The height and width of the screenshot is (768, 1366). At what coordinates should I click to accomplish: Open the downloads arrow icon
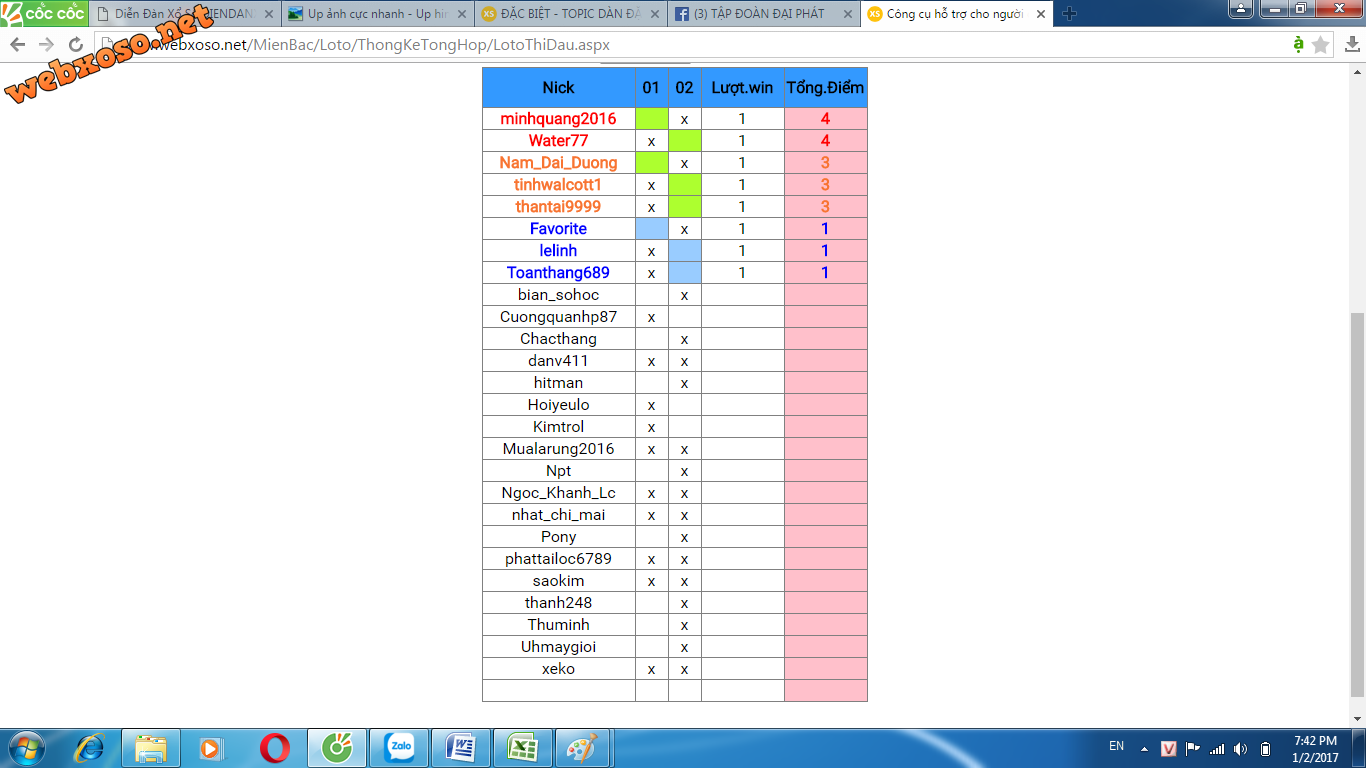click(1351, 45)
